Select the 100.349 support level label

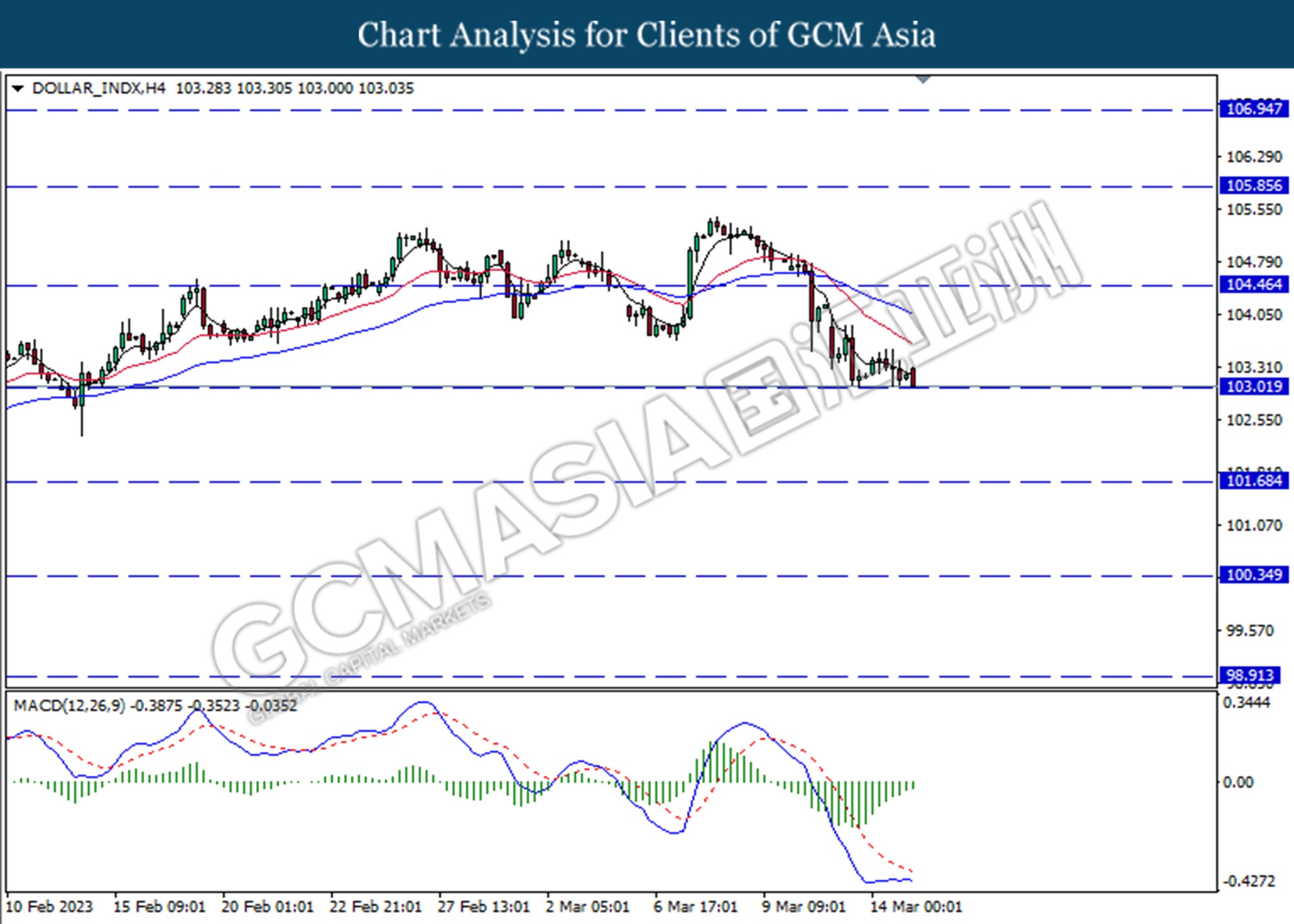point(1254,575)
